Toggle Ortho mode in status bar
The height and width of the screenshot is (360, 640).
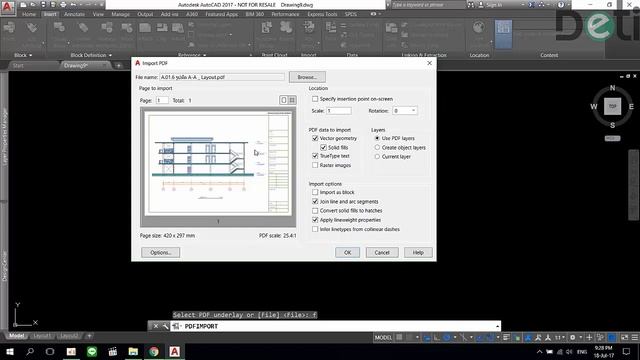437,337
